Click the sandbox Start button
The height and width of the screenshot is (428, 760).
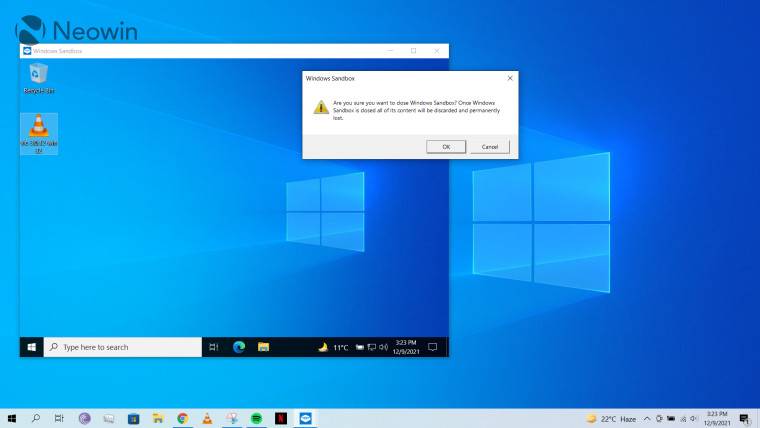point(32,347)
